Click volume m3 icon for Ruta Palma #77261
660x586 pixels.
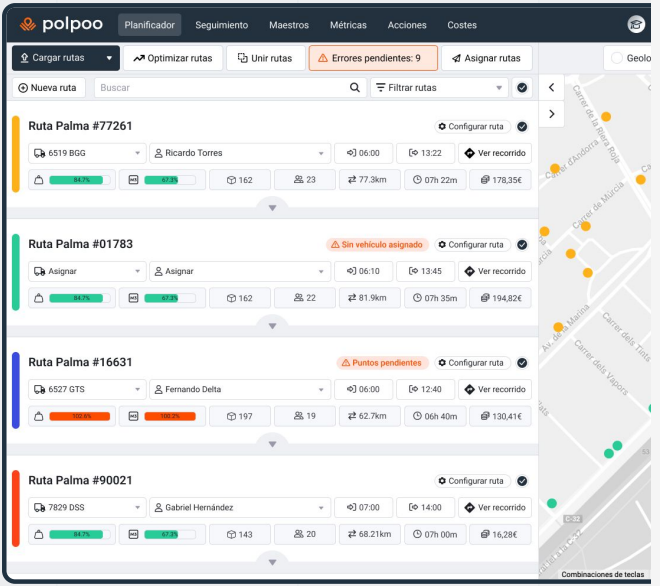tap(133, 180)
